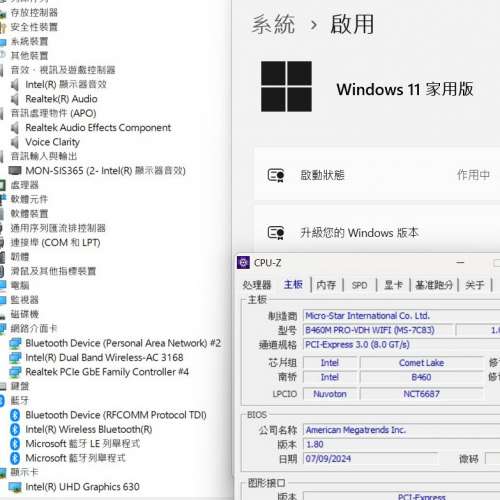Select 存放控制器 in device tree
This screenshot has height=500, width=500.
click(34, 13)
